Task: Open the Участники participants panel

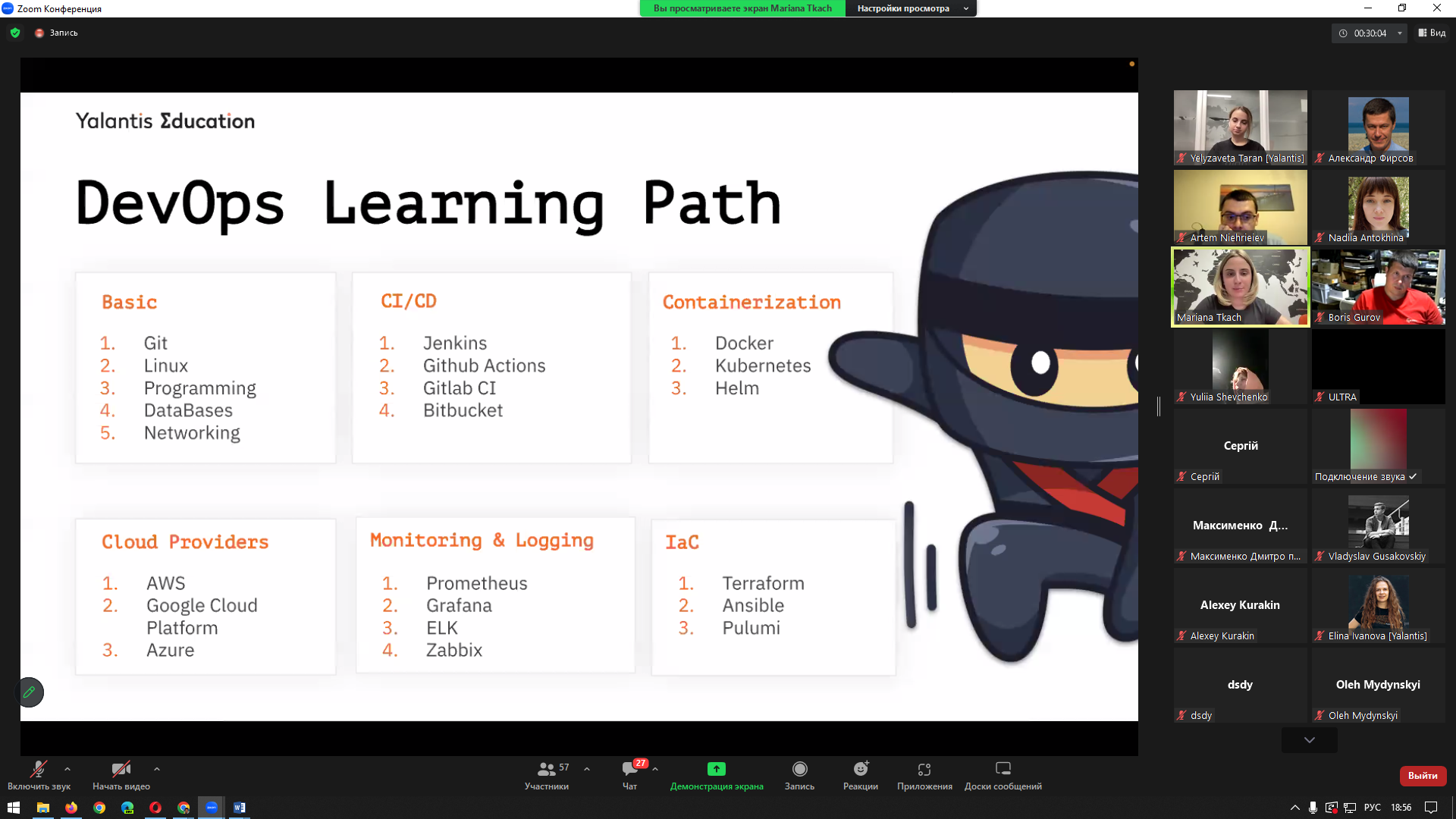Action: click(x=547, y=776)
